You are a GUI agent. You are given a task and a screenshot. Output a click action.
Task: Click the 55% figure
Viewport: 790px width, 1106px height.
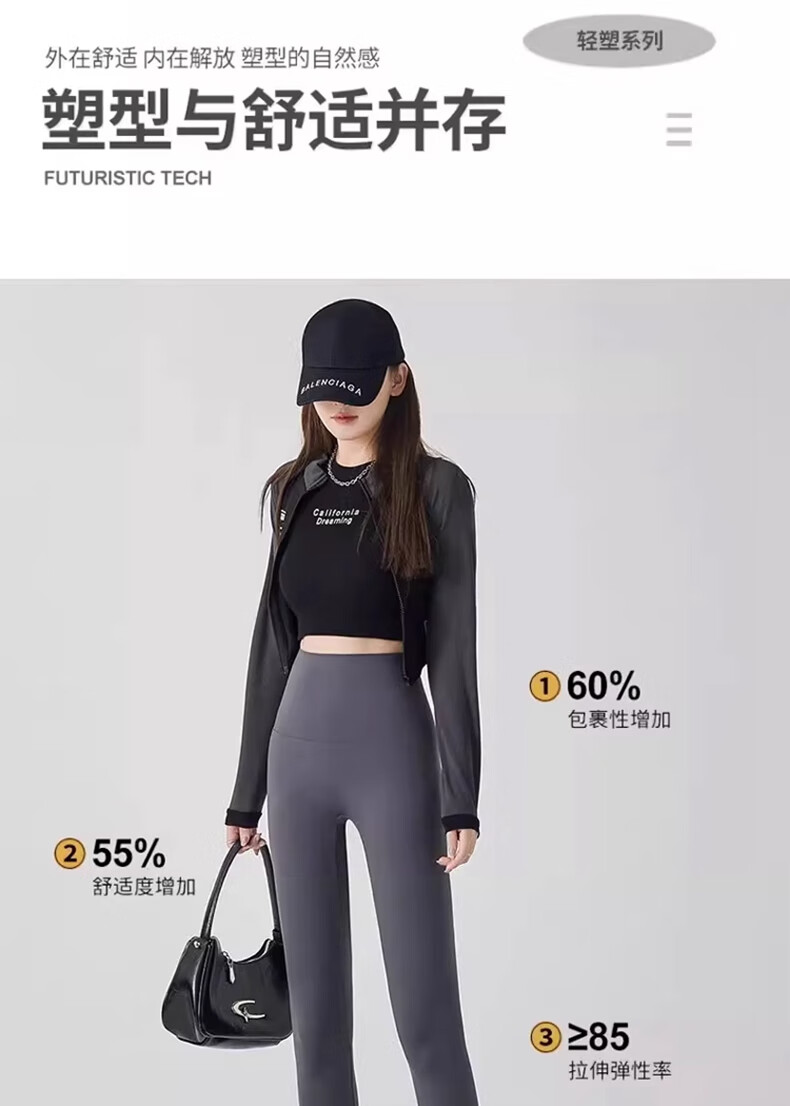pos(129,853)
